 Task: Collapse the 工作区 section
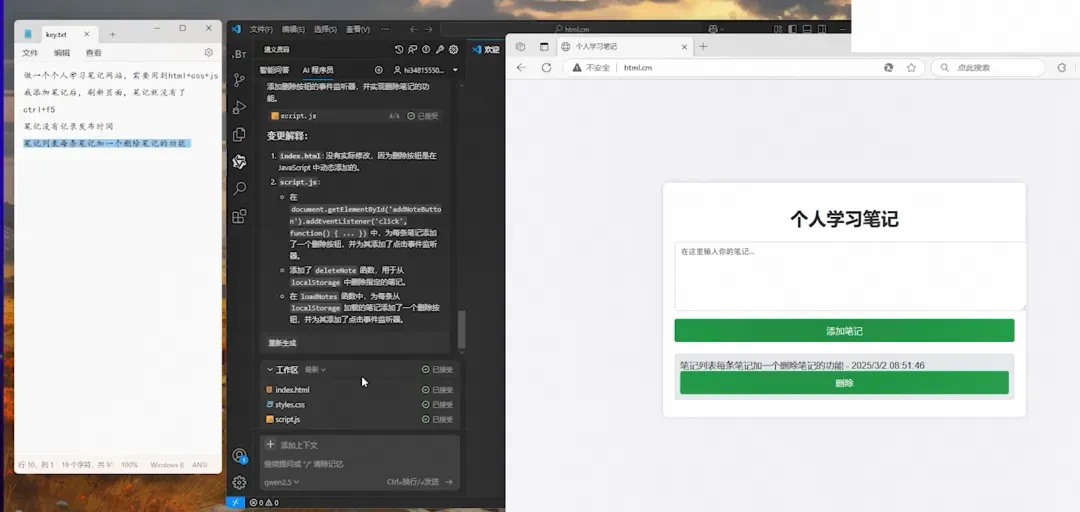(270, 369)
